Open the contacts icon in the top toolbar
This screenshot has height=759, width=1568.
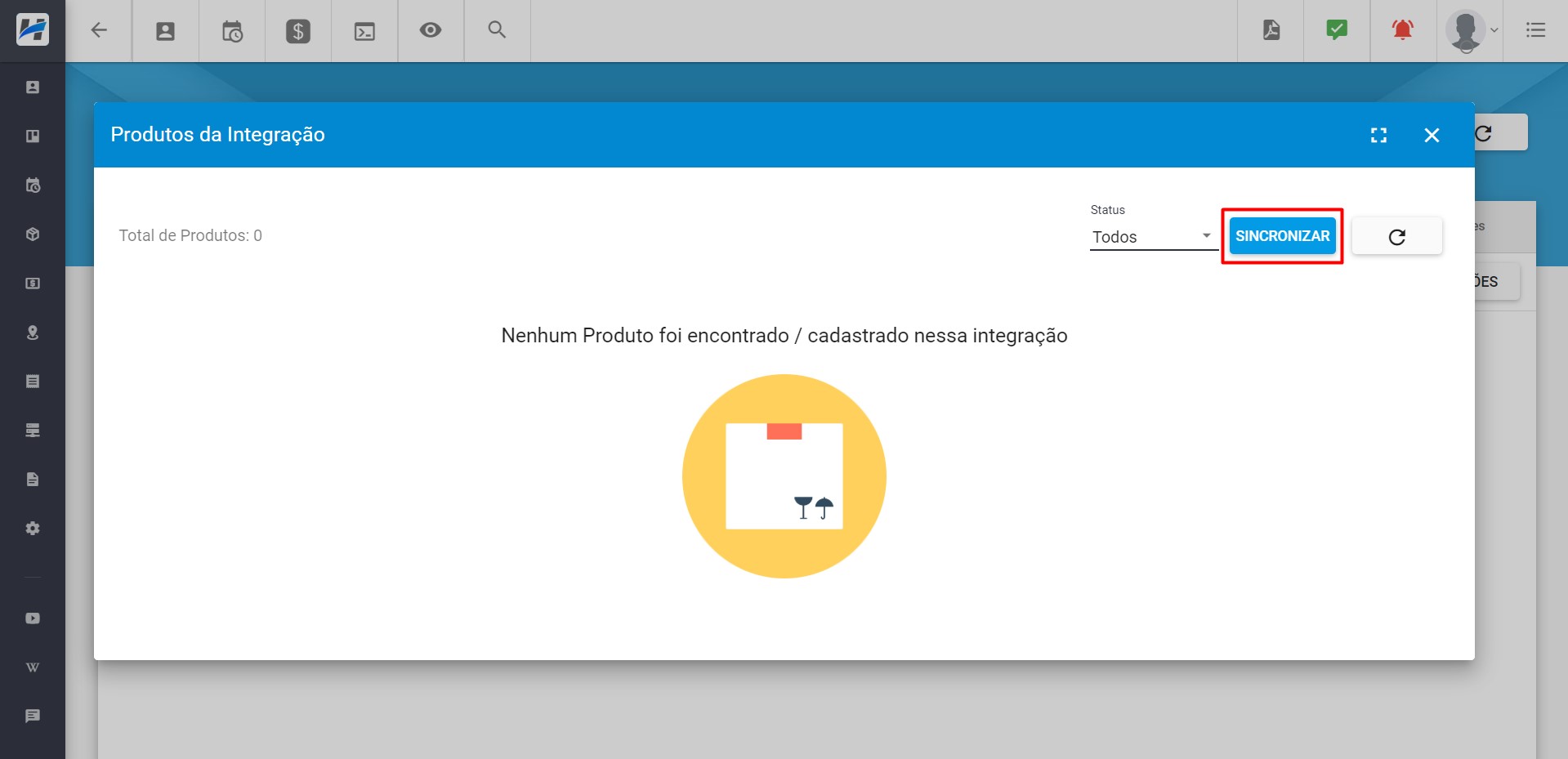pos(165,30)
